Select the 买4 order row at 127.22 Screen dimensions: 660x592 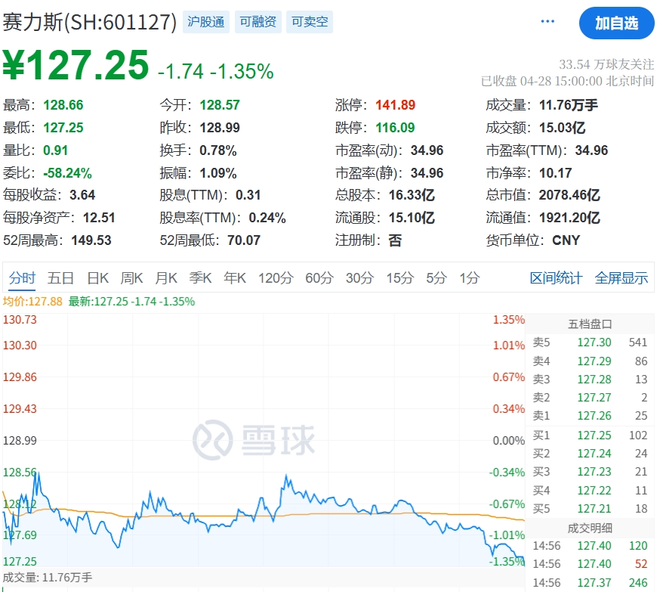click(590, 491)
